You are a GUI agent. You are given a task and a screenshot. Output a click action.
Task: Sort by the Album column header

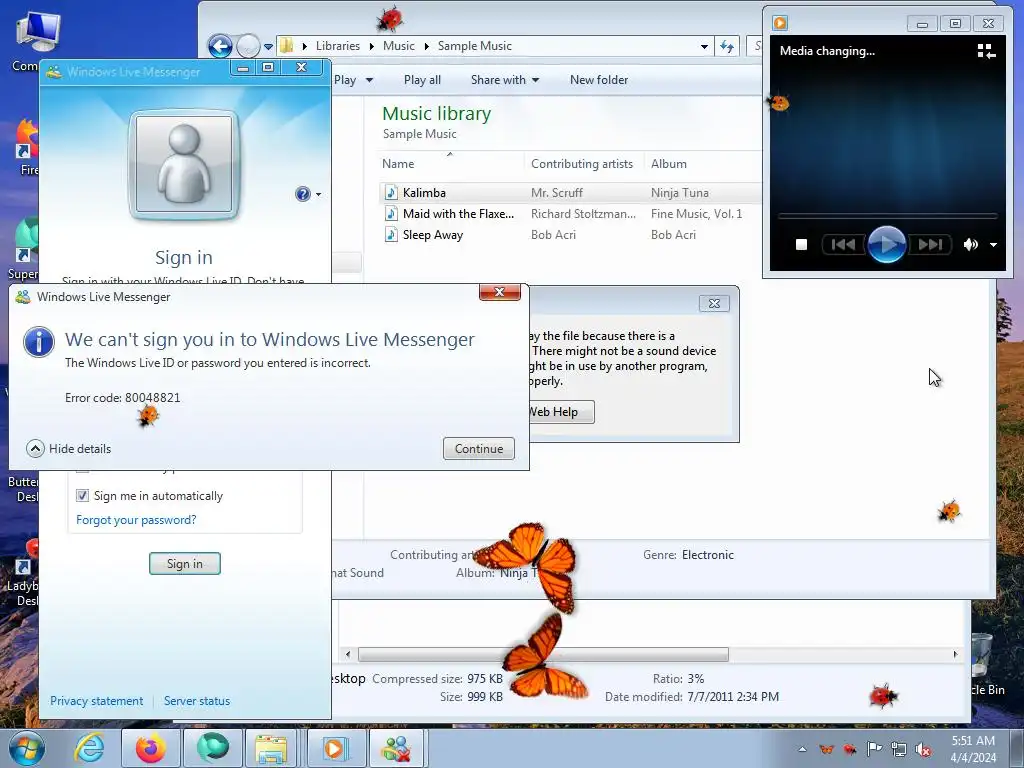coord(702,164)
